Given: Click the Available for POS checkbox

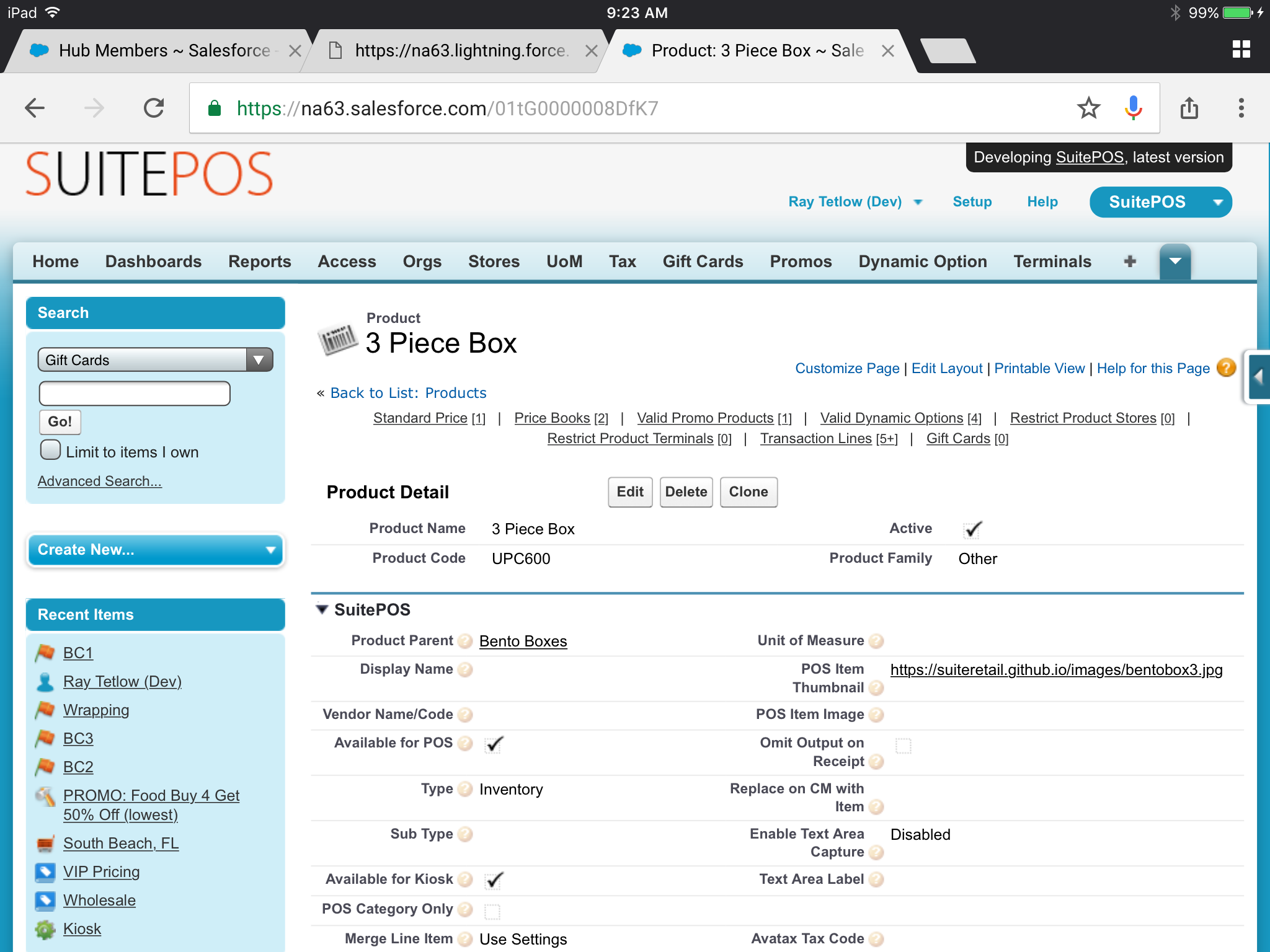Looking at the screenshot, I should tap(494, 744).
